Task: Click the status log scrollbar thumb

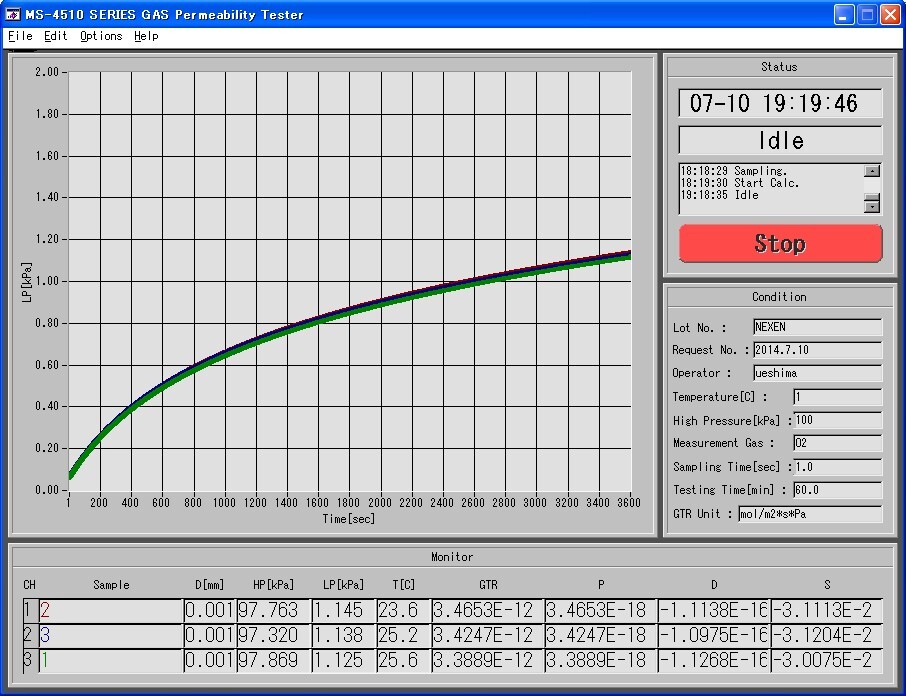Action: click(872, 196)
